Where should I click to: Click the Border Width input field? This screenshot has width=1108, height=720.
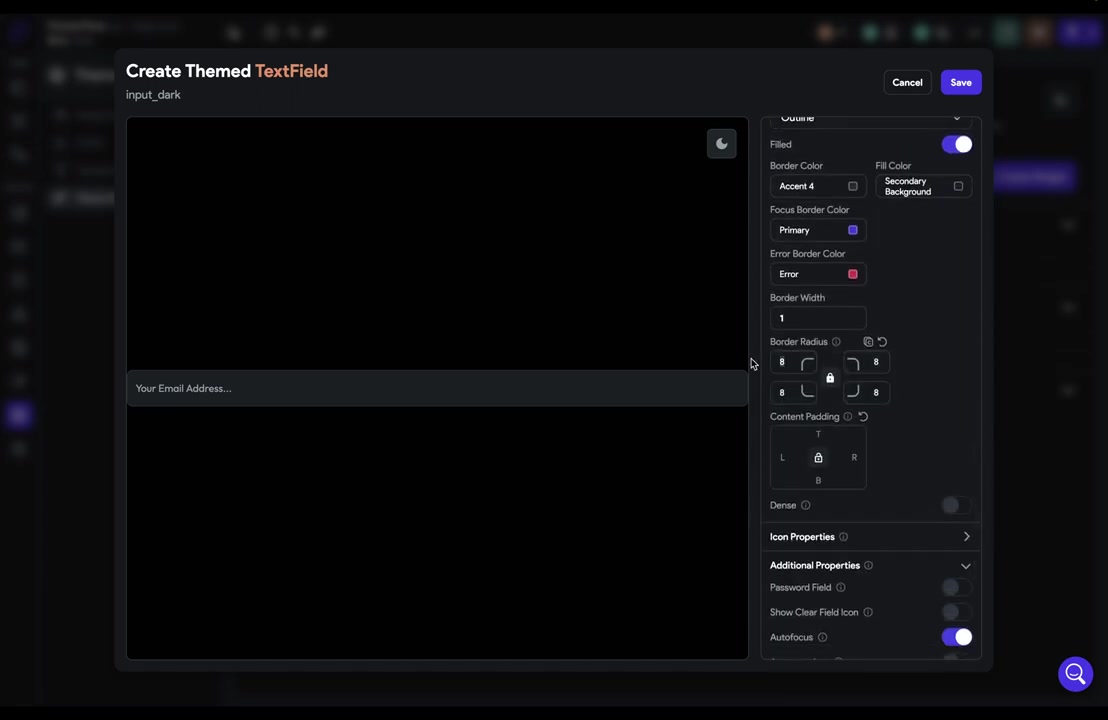818,318
